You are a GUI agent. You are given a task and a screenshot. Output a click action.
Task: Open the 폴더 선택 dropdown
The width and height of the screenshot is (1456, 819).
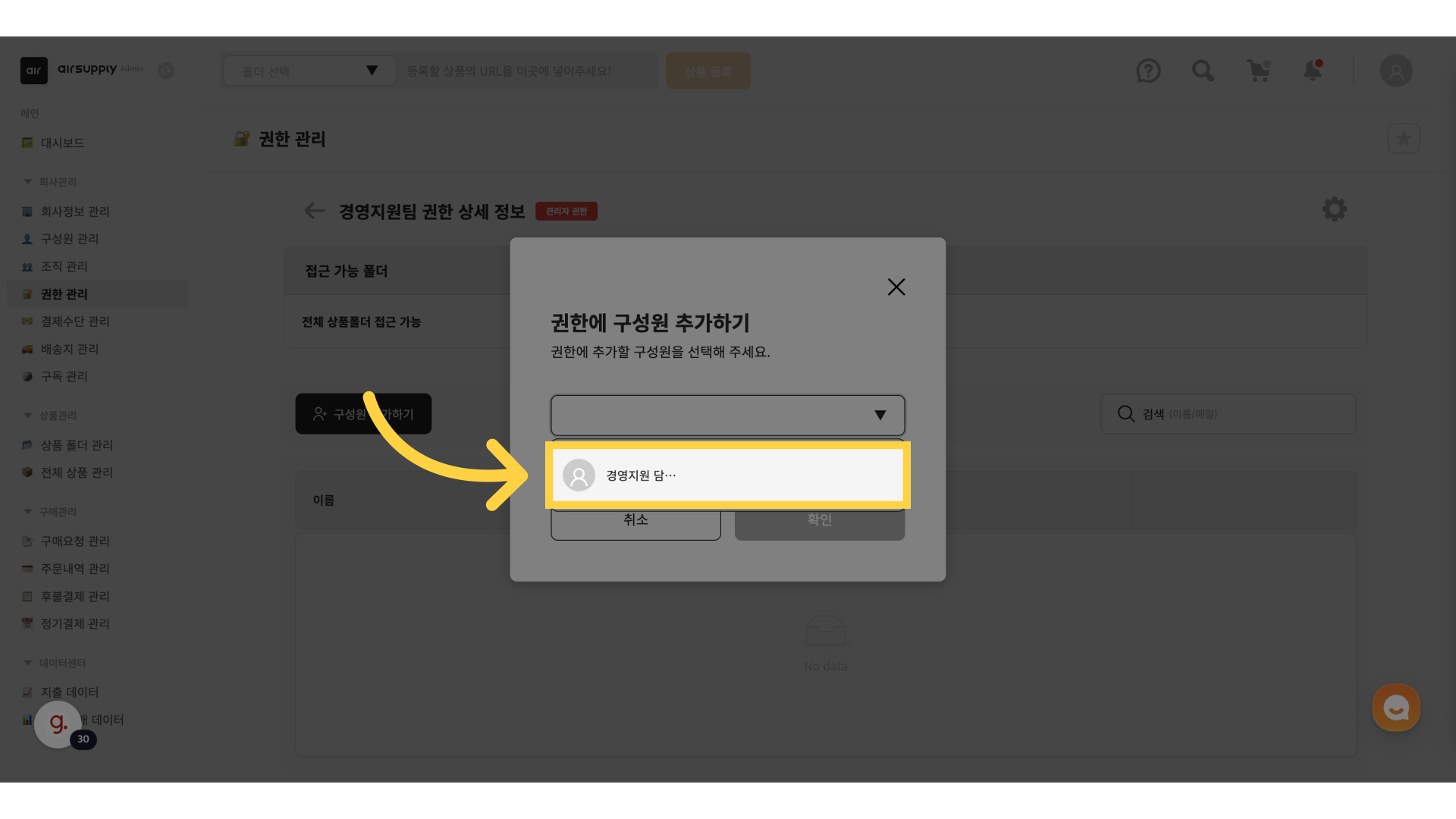(309, 71)
